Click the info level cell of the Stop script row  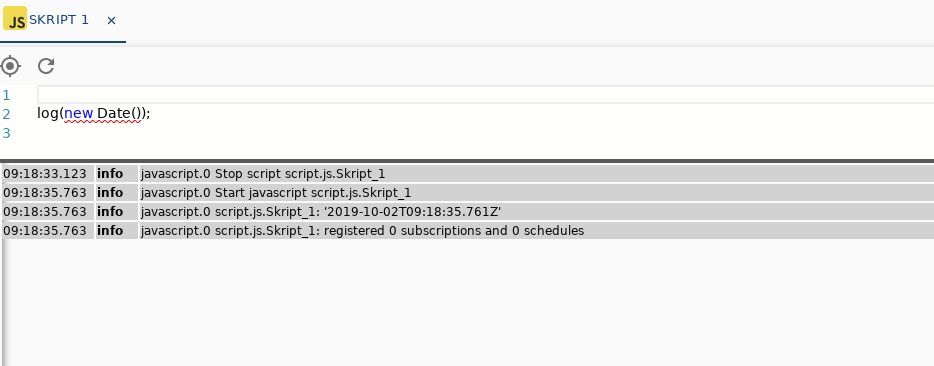(x=117, y=174)
